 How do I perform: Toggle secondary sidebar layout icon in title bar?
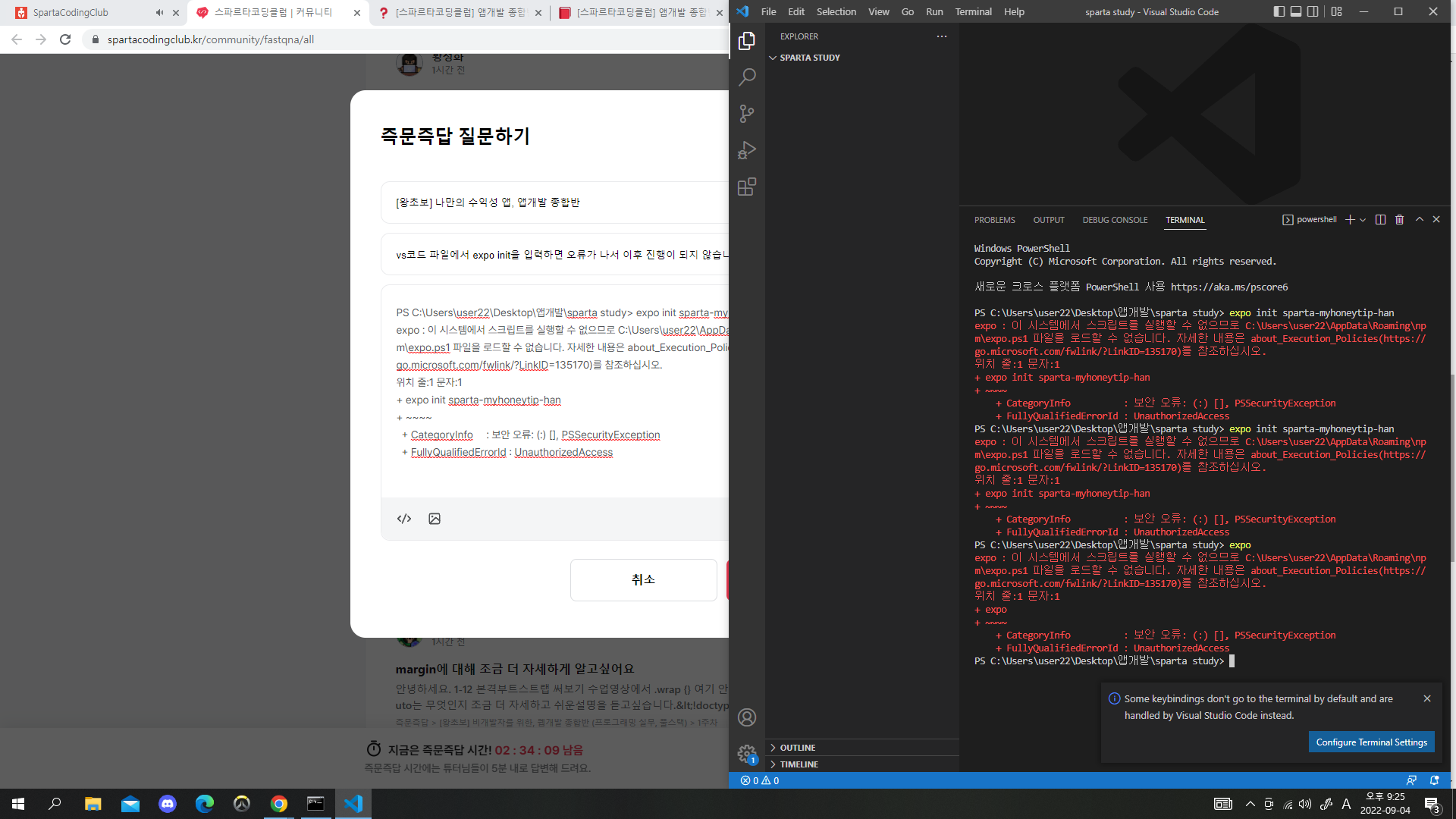[1313, 11]
